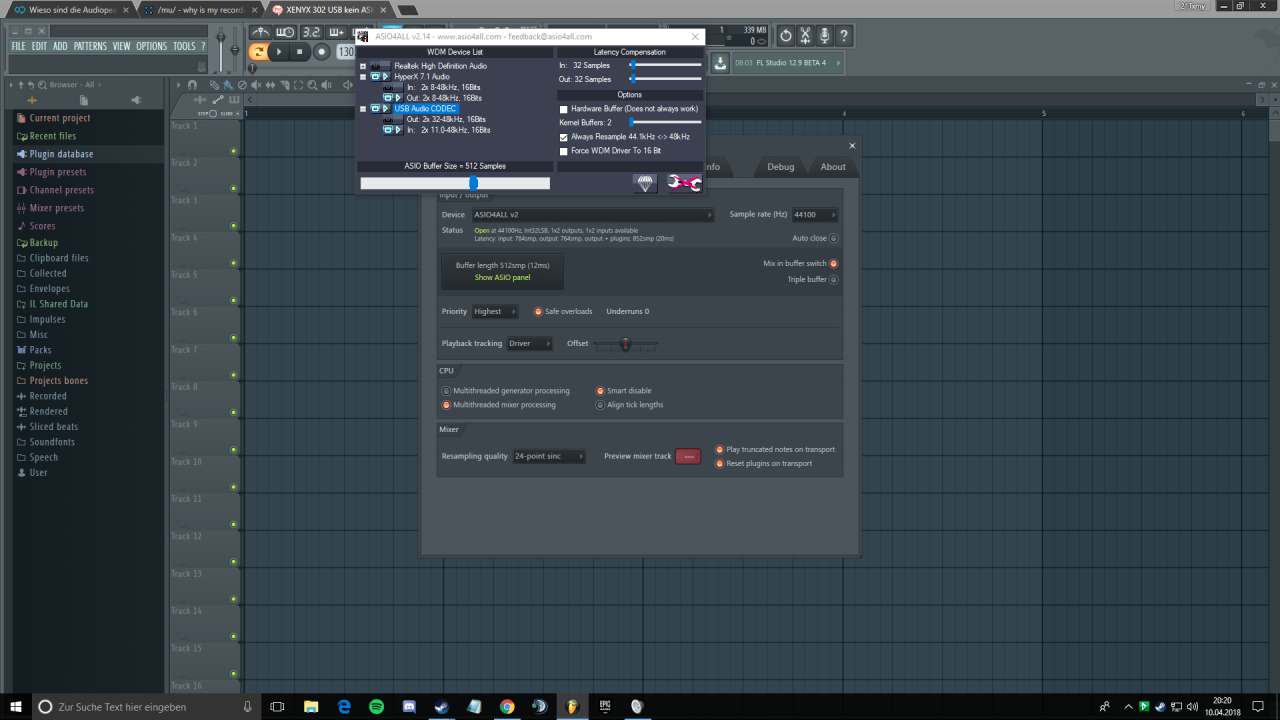Screen dimensions: 1280x720
Task: Switch to the Debug tab
Action: coord(781,167)
